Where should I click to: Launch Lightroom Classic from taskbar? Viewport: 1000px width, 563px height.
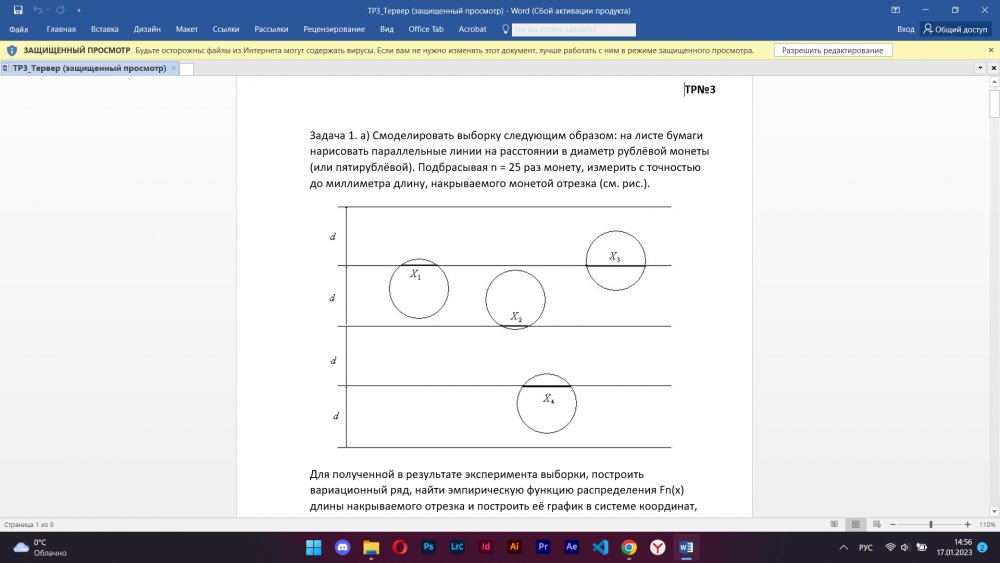457,547
